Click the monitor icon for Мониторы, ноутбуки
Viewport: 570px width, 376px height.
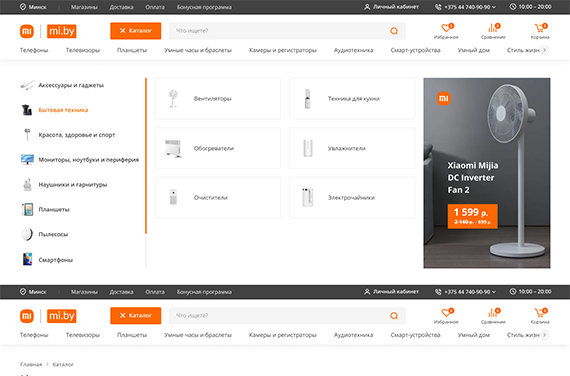click(x=27, y=159)
